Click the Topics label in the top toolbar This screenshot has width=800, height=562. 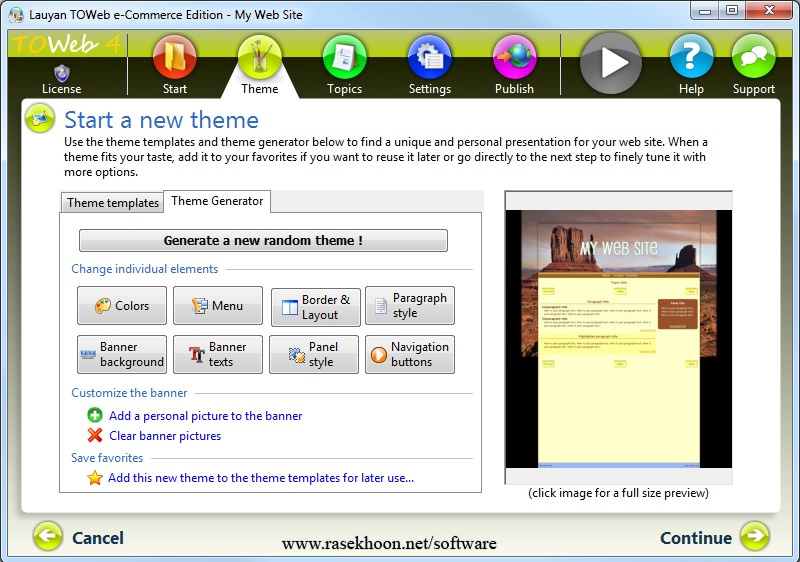[344, 89]
